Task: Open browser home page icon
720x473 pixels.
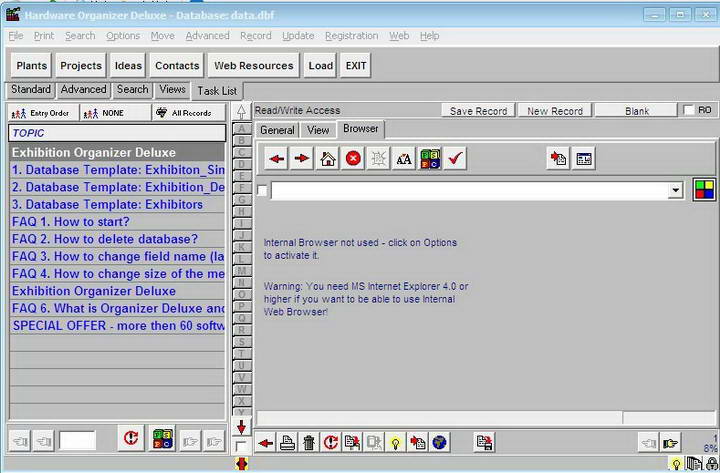Action: point(328,159)
